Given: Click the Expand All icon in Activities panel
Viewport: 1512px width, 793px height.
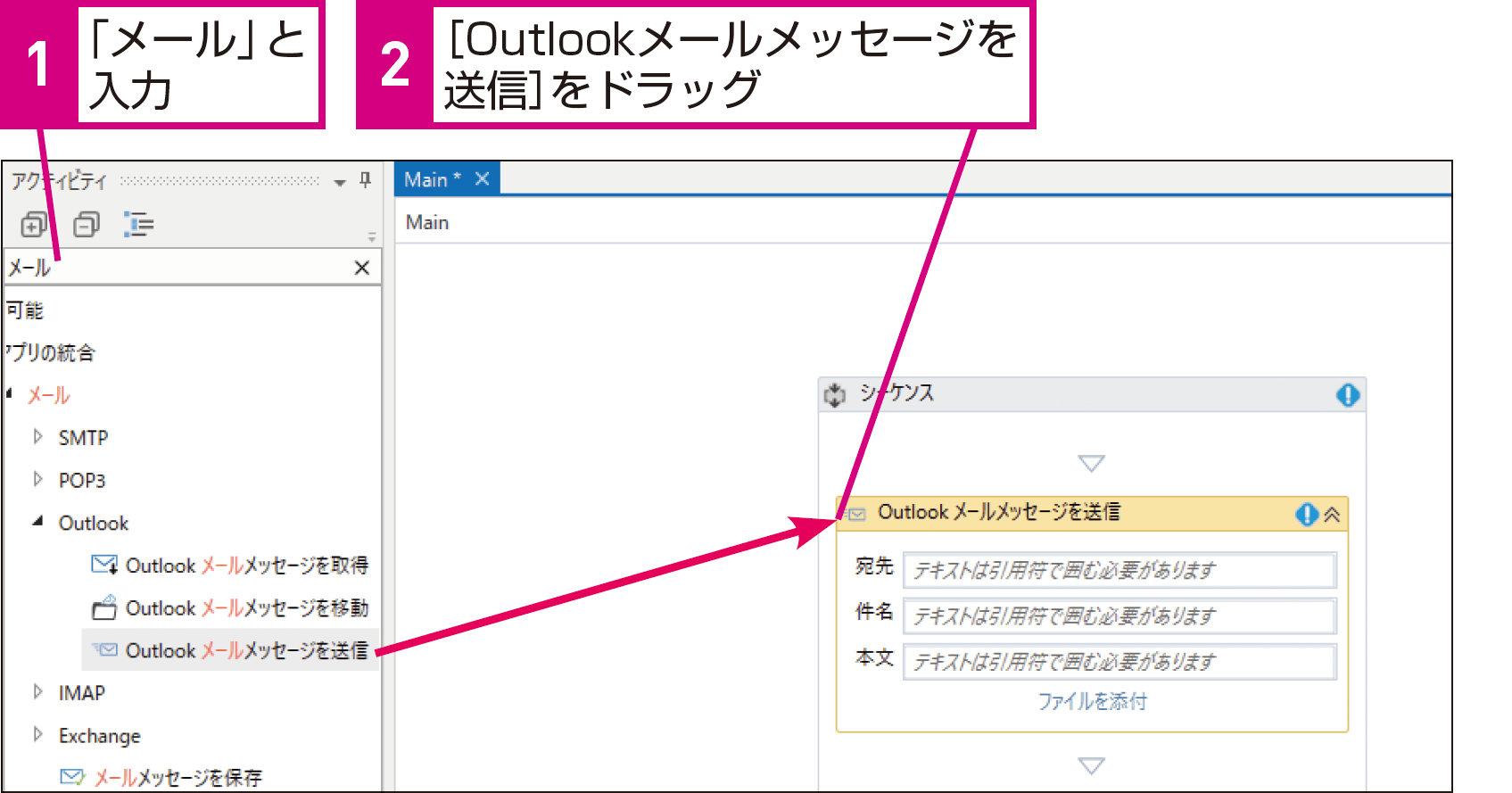Looking at the screenshot, I should click(x=34, y=224).
